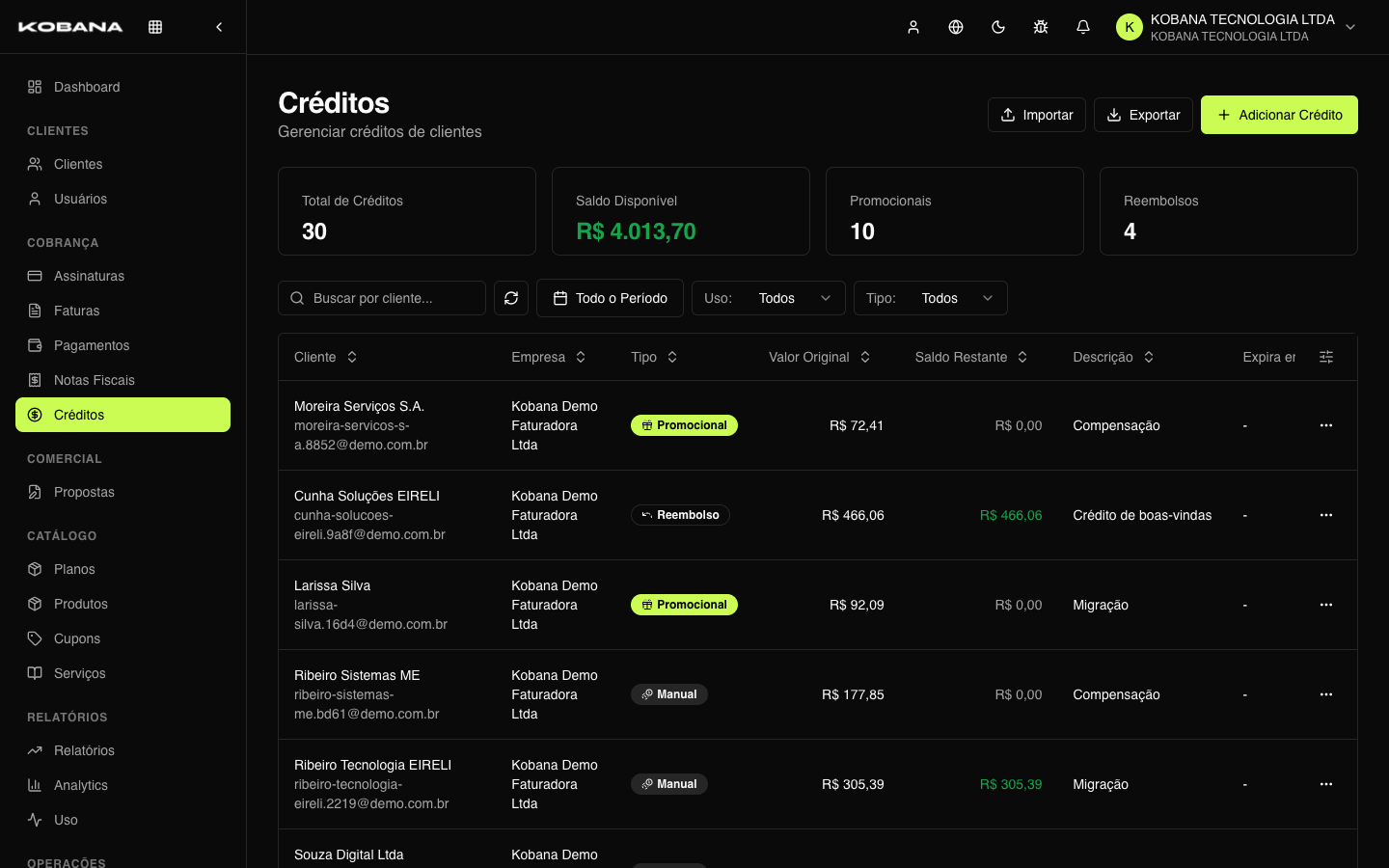Open Propostas in the sidebar
The width and height of the screenshot is (1389, 868).
(x=123, y=492)
